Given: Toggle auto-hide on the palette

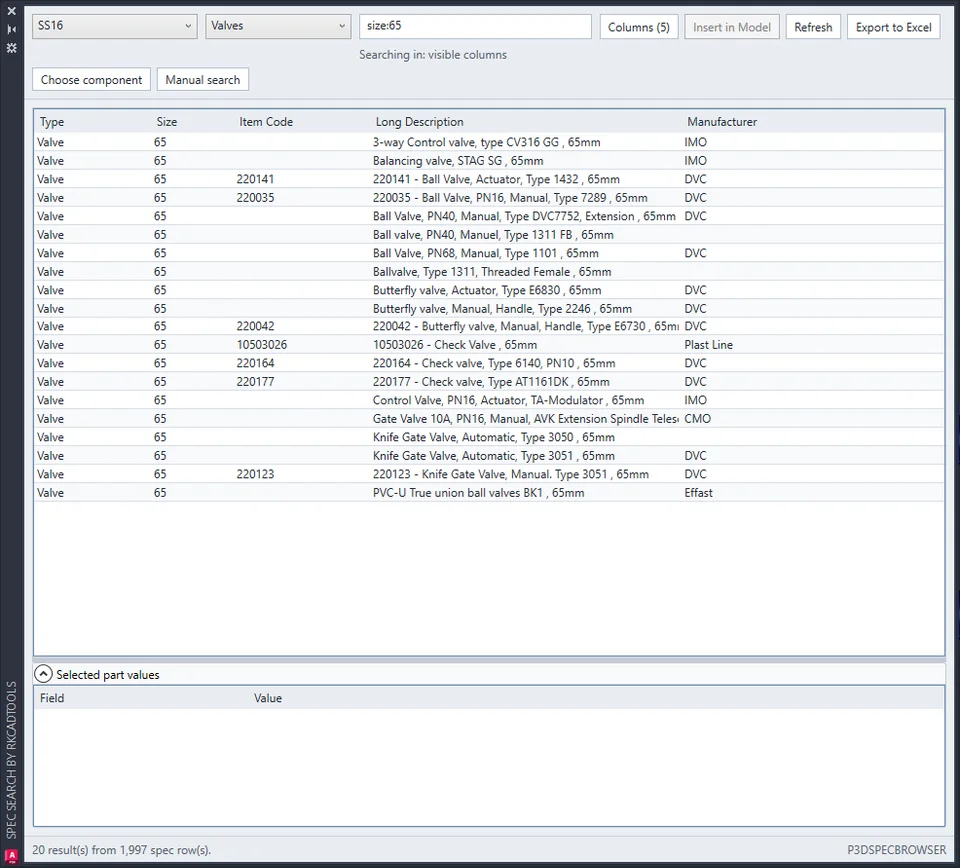Looking at the screenshot, I should [x=12, y=29].
